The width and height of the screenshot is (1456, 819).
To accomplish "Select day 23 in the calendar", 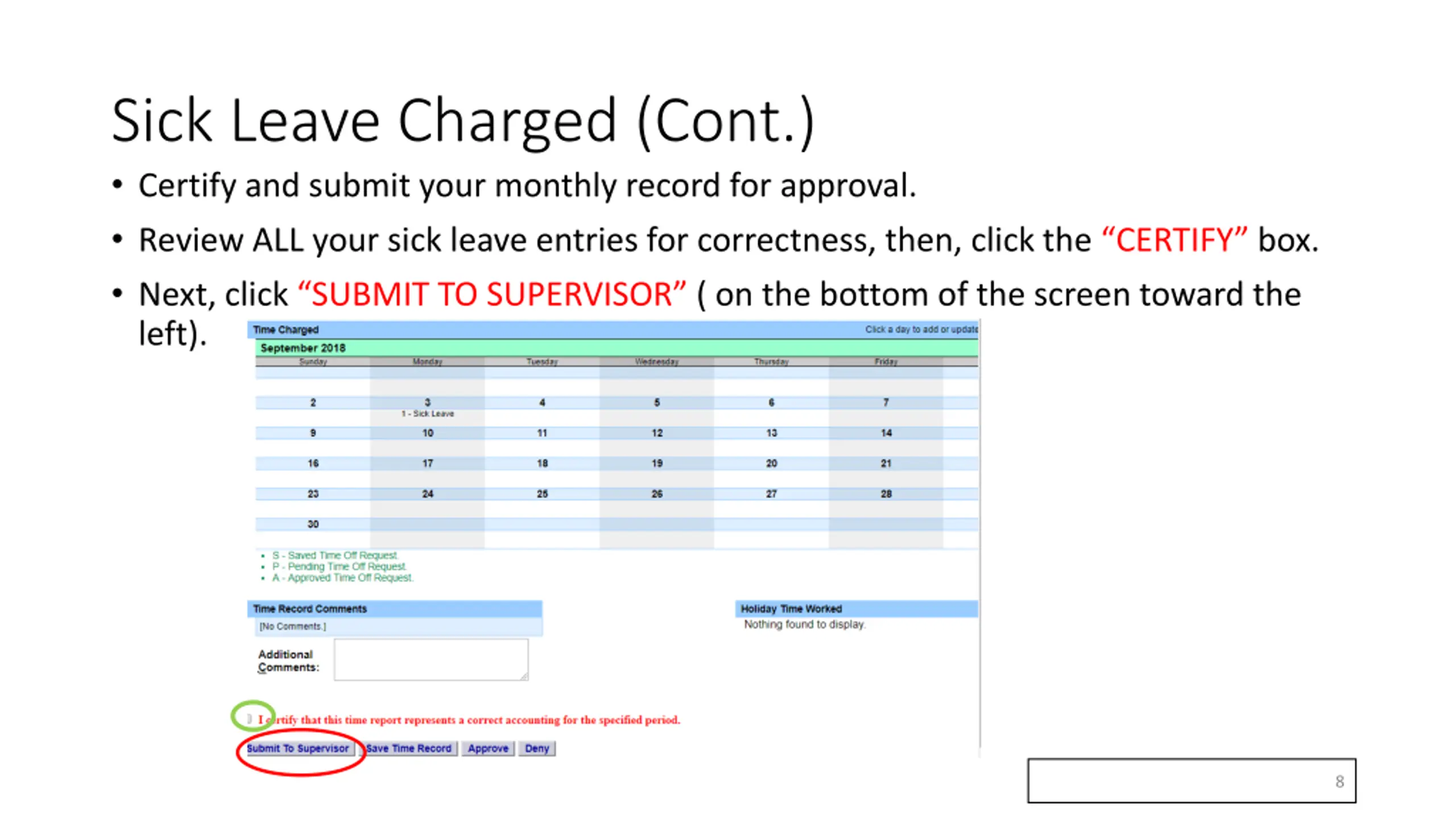I will tap(313, 494).
